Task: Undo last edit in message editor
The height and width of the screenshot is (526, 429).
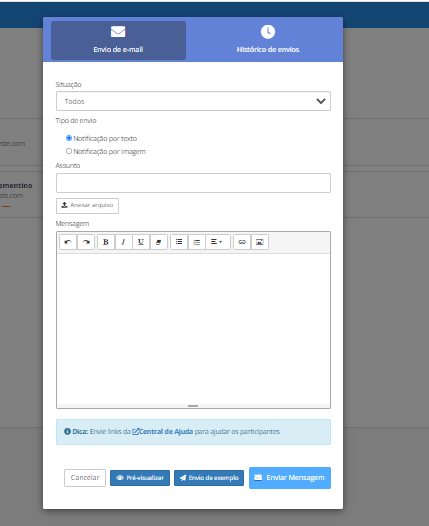Action: click(x=68, y=242)
